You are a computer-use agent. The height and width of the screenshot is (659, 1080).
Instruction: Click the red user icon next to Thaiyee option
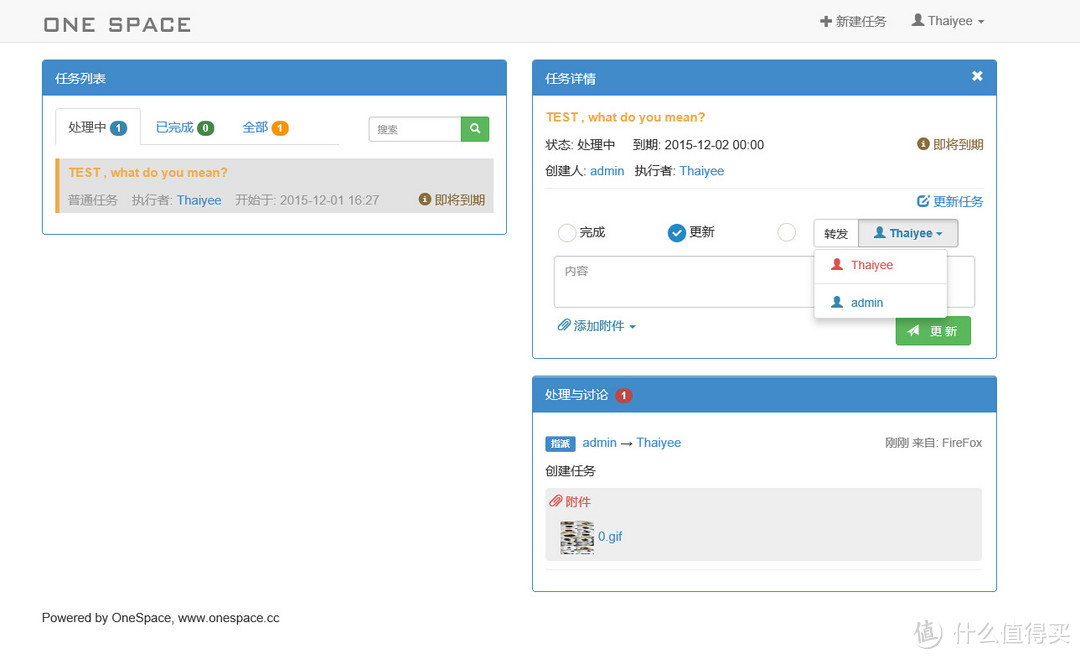coord(837,264)
